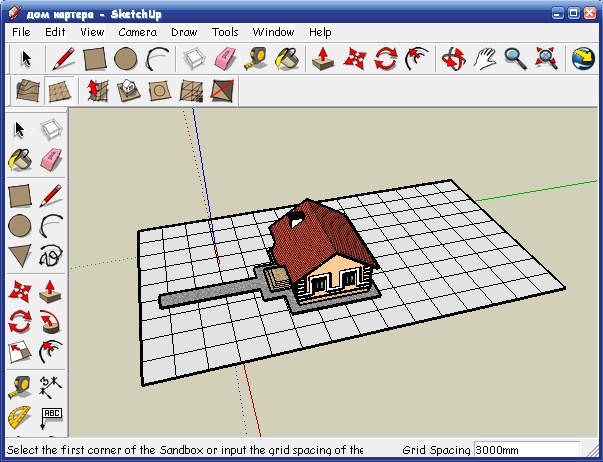Select the Sandbox Flip Edge tool
Screen dimensions: 603x462
tap(222, 91)
